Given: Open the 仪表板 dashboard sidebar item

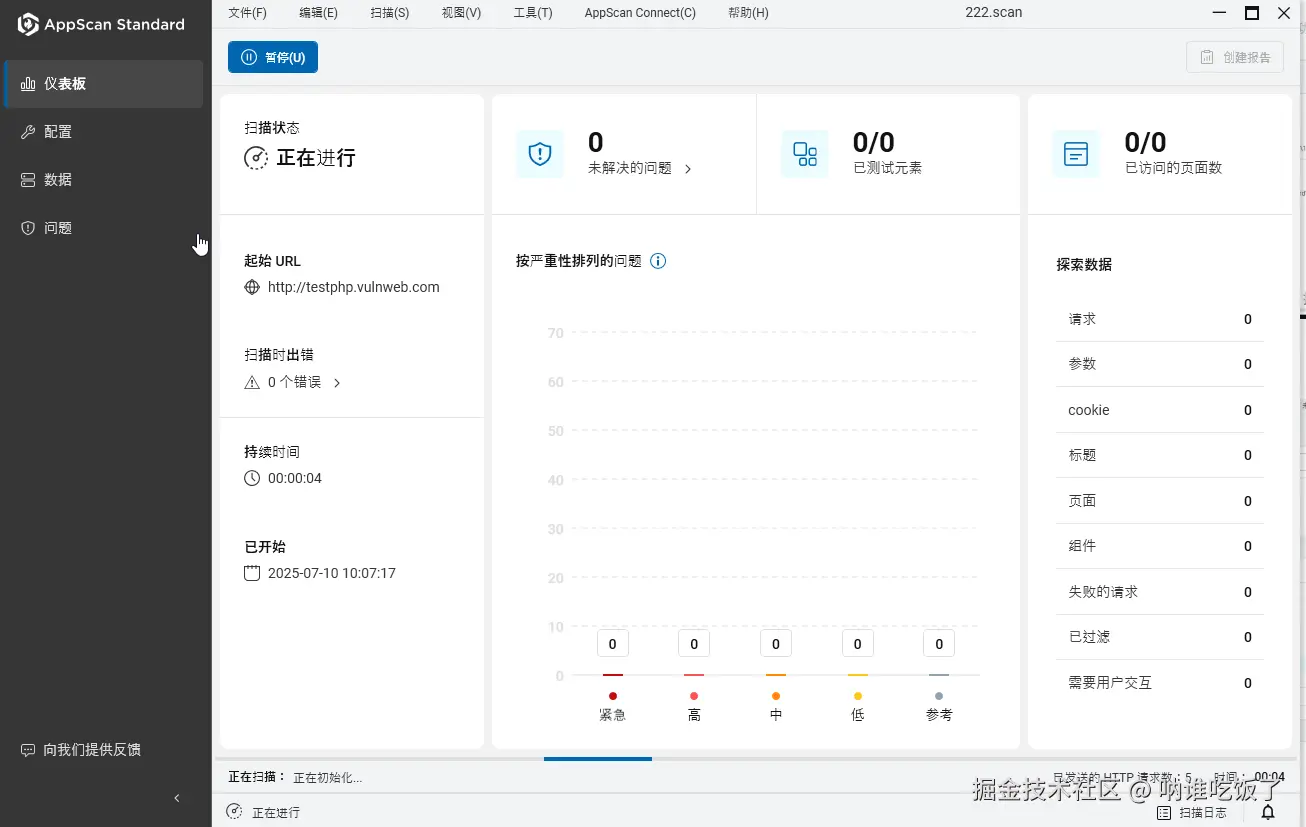Looking at the screenshot, I should pos(104,84).
